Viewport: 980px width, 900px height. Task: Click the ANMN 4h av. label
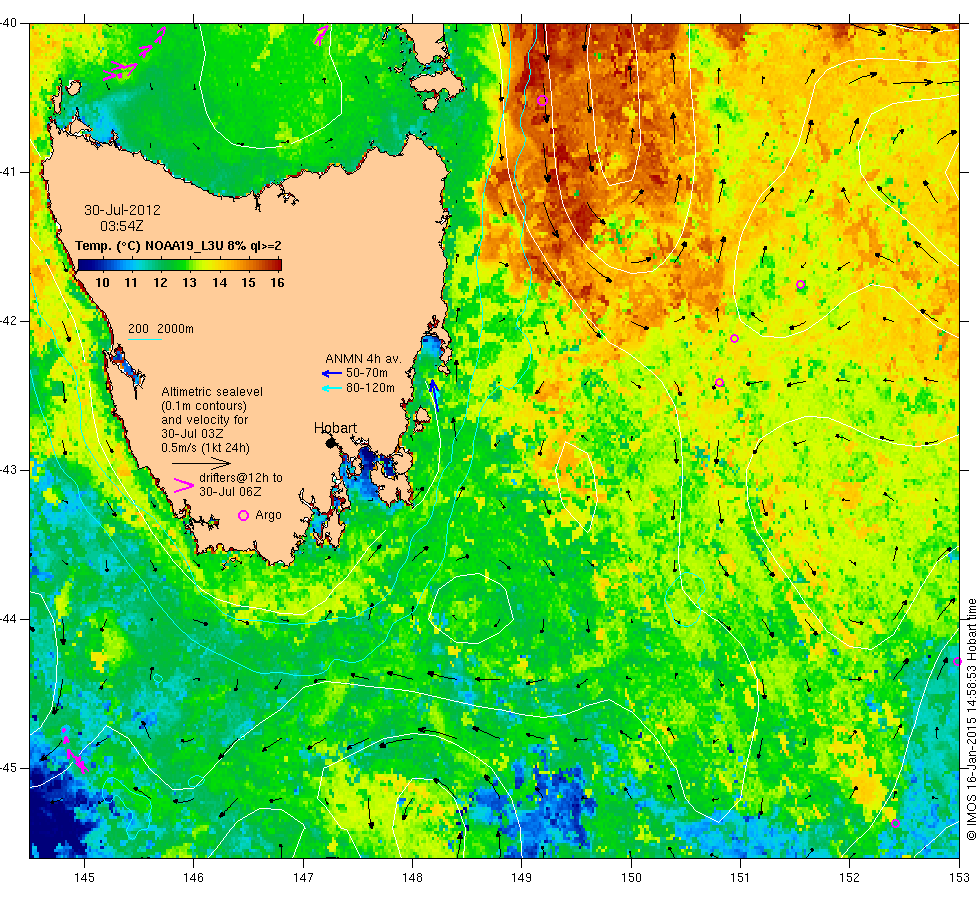(363, 359)
